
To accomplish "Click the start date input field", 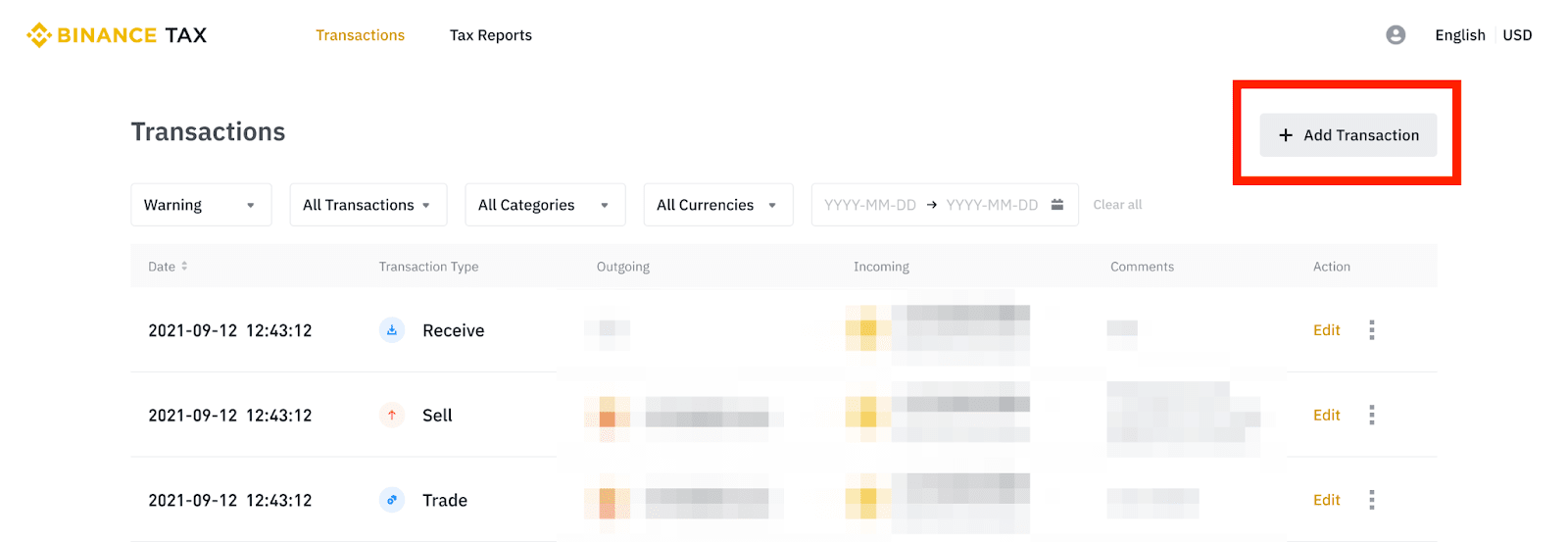I will (x=870, y=205).
